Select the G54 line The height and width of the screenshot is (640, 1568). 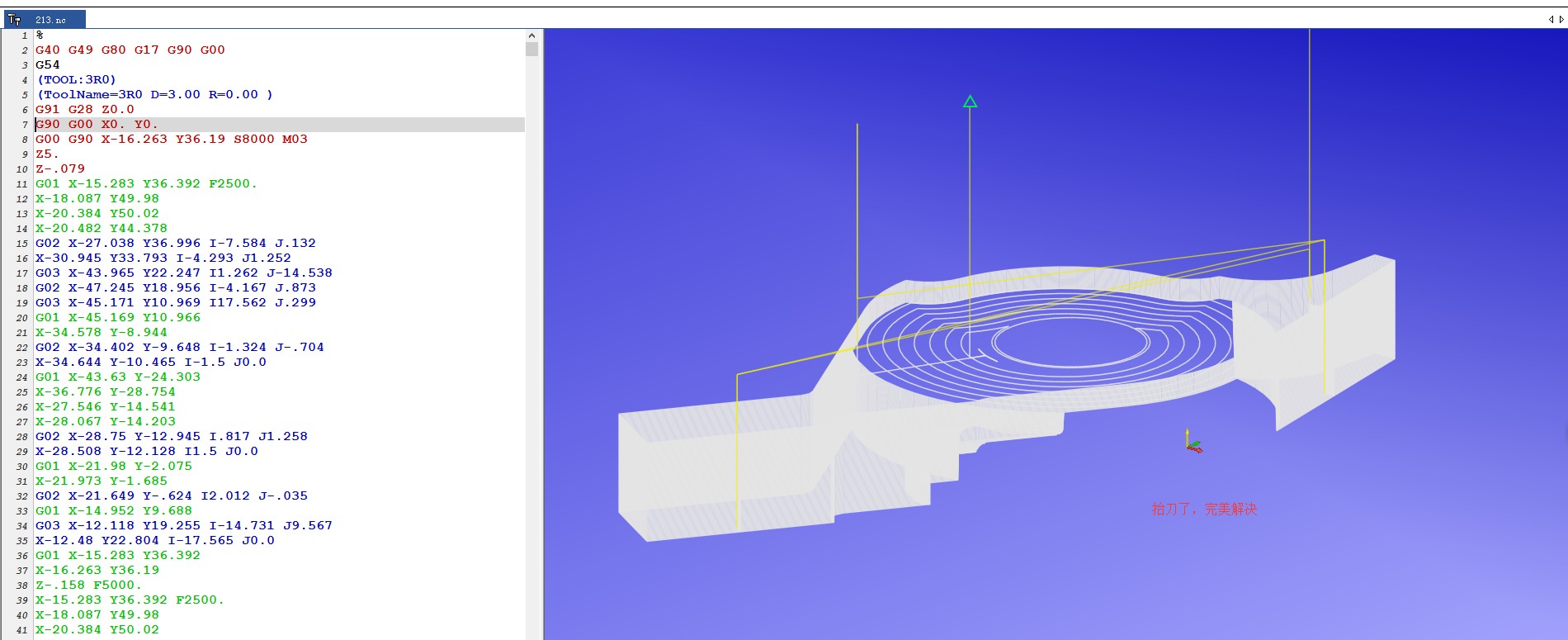[x=48, y=64]
